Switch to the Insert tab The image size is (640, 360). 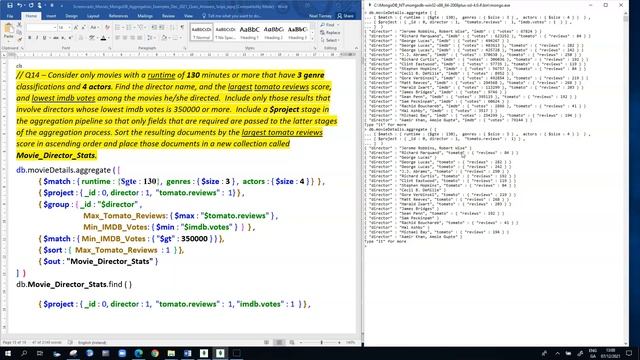coord(51,16)
